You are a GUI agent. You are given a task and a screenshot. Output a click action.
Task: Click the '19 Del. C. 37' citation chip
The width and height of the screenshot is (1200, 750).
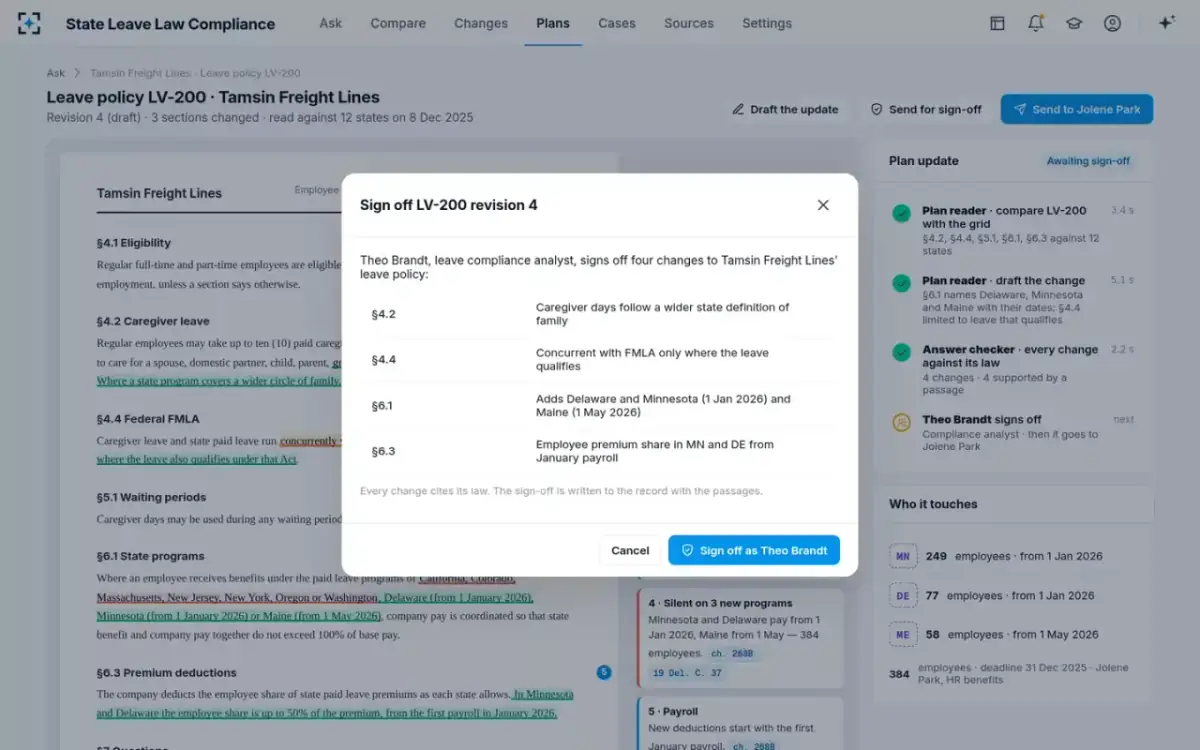click(x=686, y=673)
